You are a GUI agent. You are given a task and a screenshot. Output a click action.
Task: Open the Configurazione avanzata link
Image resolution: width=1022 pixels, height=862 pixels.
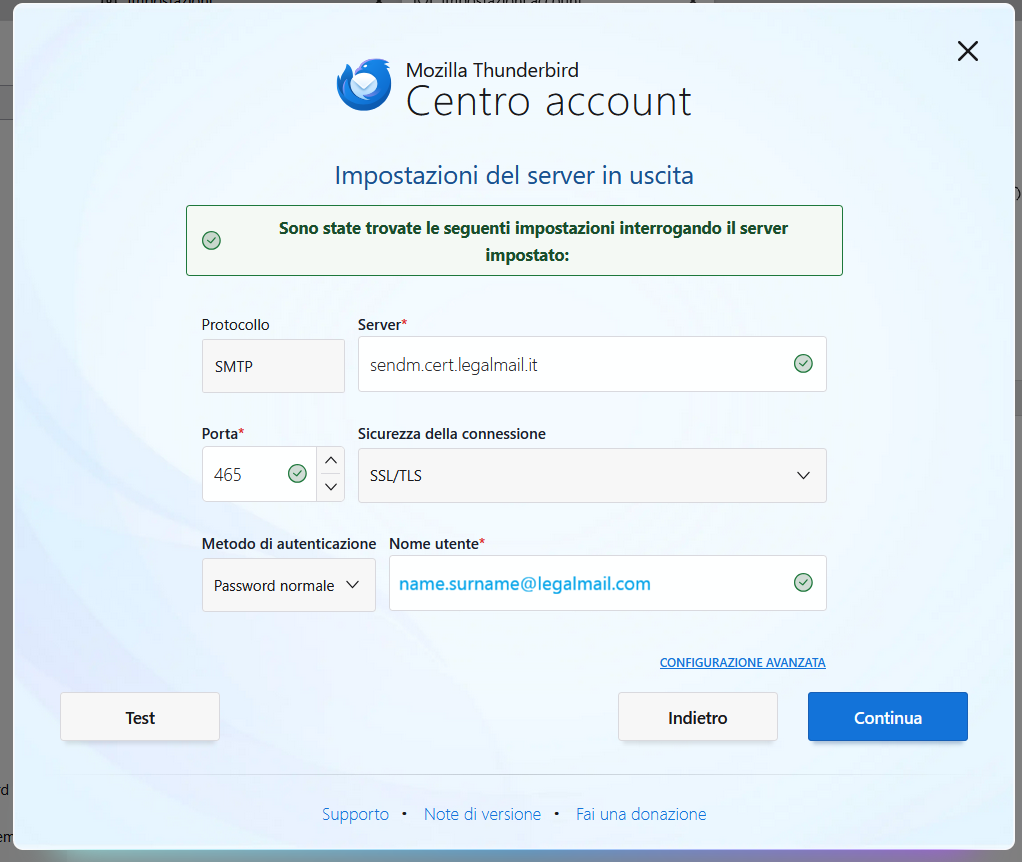pyautogui.click(x=742, y=663)
